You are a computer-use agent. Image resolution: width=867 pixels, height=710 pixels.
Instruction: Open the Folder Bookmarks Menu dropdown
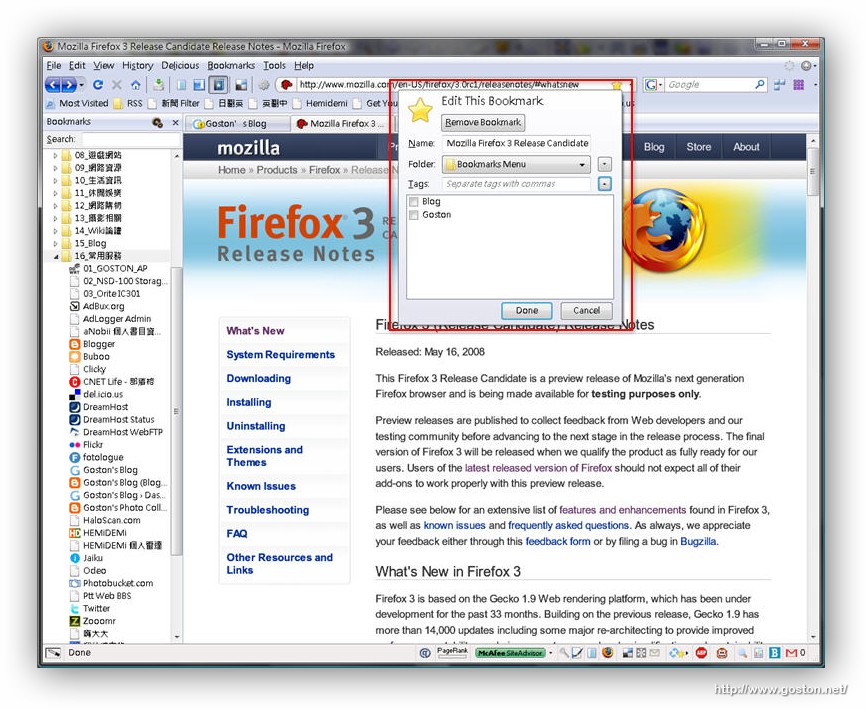tap(516, 164)
